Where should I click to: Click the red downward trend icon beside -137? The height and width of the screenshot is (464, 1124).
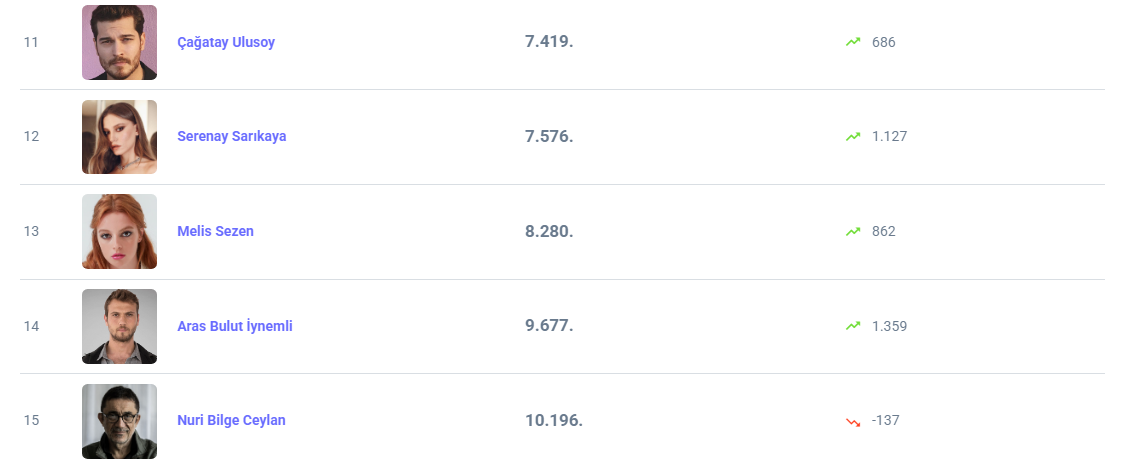coord(852,421)
